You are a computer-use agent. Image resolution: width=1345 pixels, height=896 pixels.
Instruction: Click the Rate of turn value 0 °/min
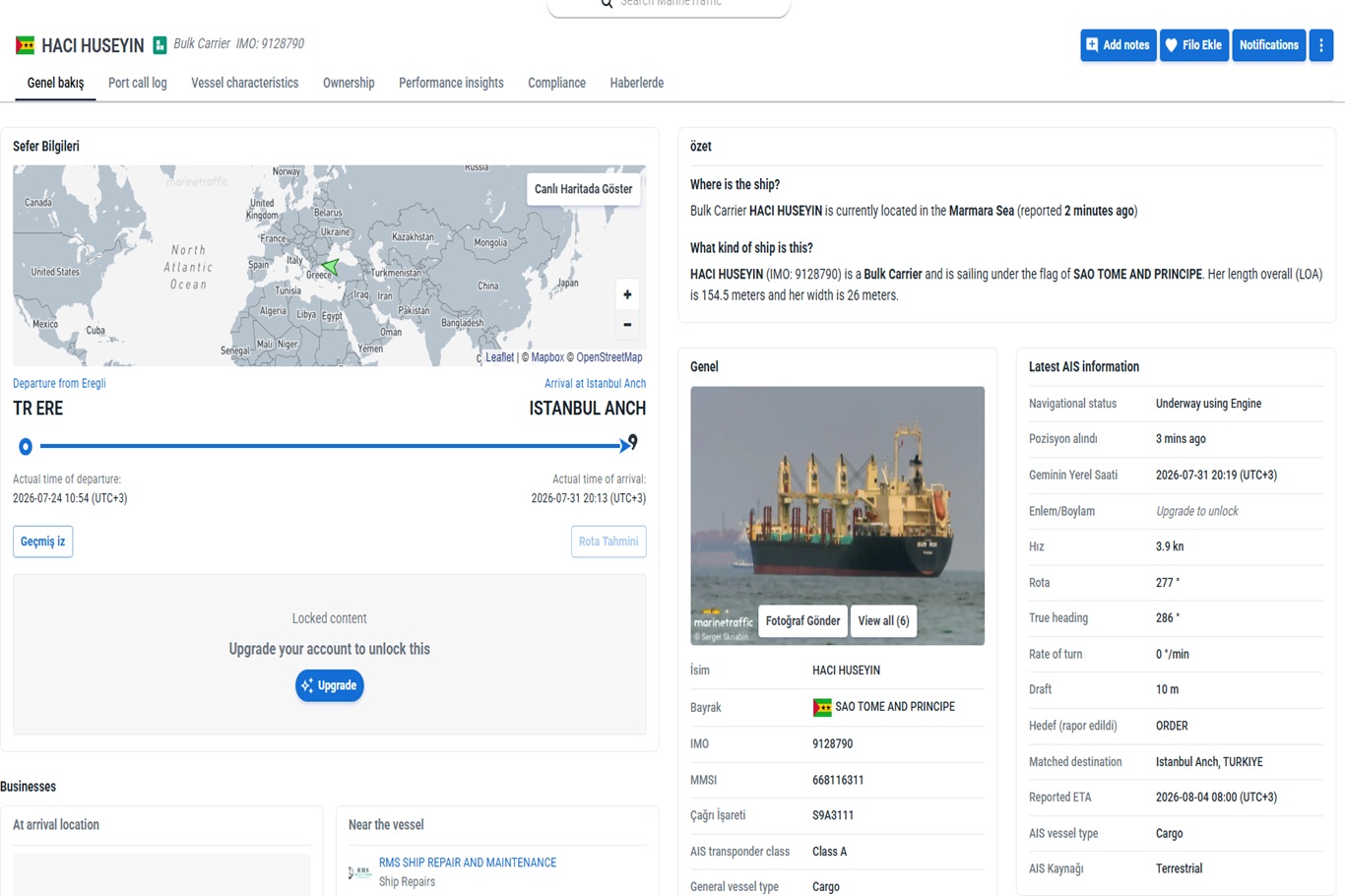point(1173,654)
